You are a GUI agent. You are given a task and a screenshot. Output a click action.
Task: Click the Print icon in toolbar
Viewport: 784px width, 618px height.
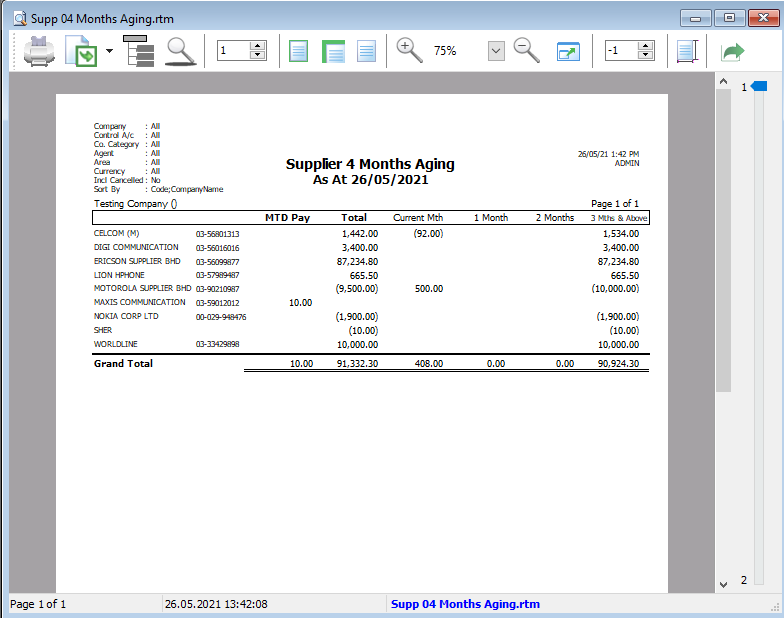39,50
